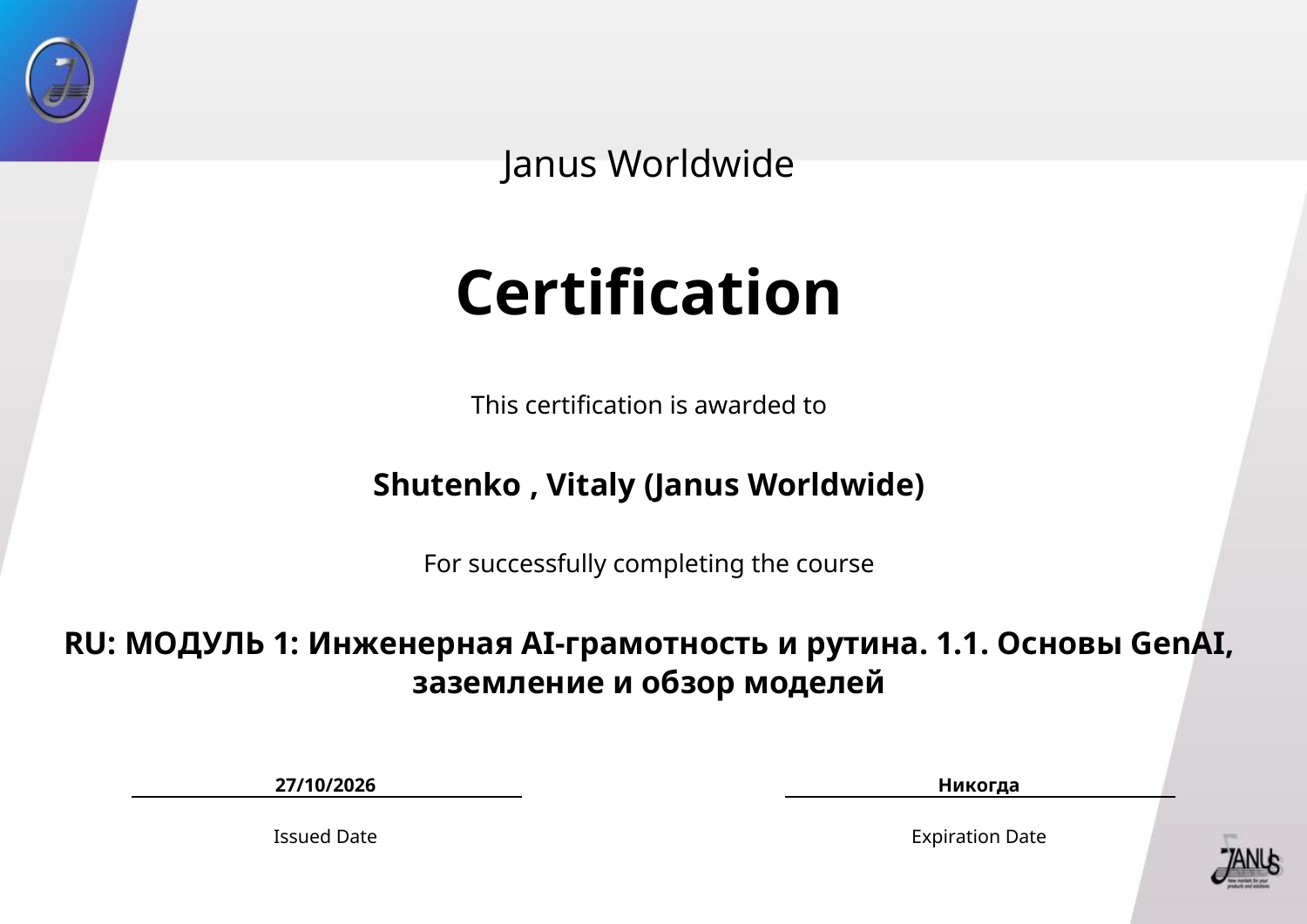Screen dimensions: 1307x924
Task: Click the 'Expiration Date' label
Action: (979, 836)
